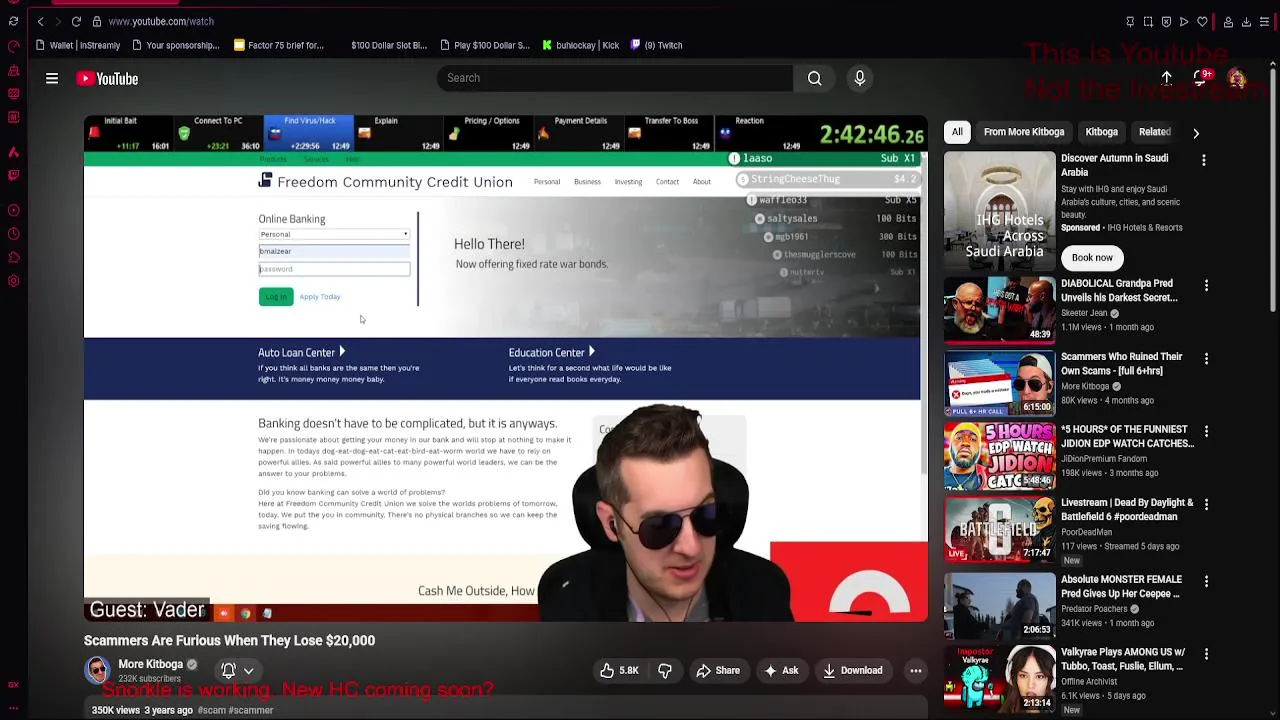Click the address bar URL

(x=161, y=21)
